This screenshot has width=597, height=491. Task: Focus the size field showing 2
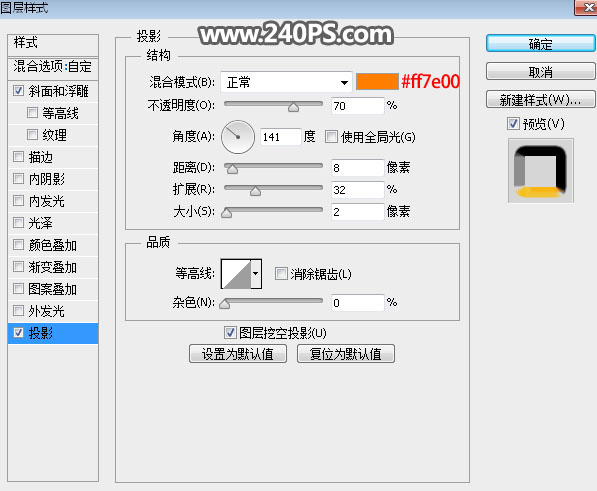click(x=358, y=212)
